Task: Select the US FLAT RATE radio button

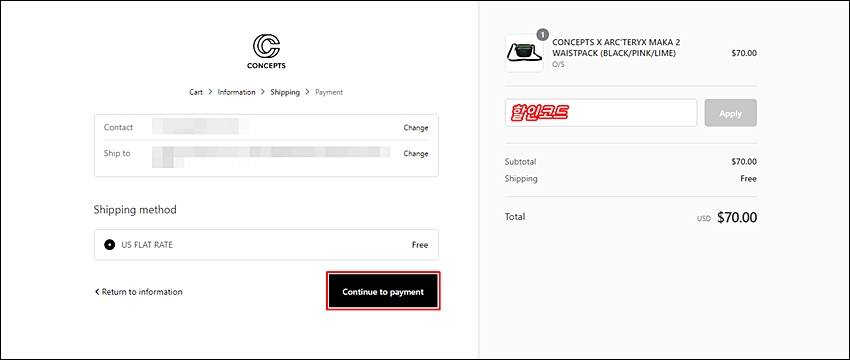Action: pyautogui.click(x=110, y=245)
